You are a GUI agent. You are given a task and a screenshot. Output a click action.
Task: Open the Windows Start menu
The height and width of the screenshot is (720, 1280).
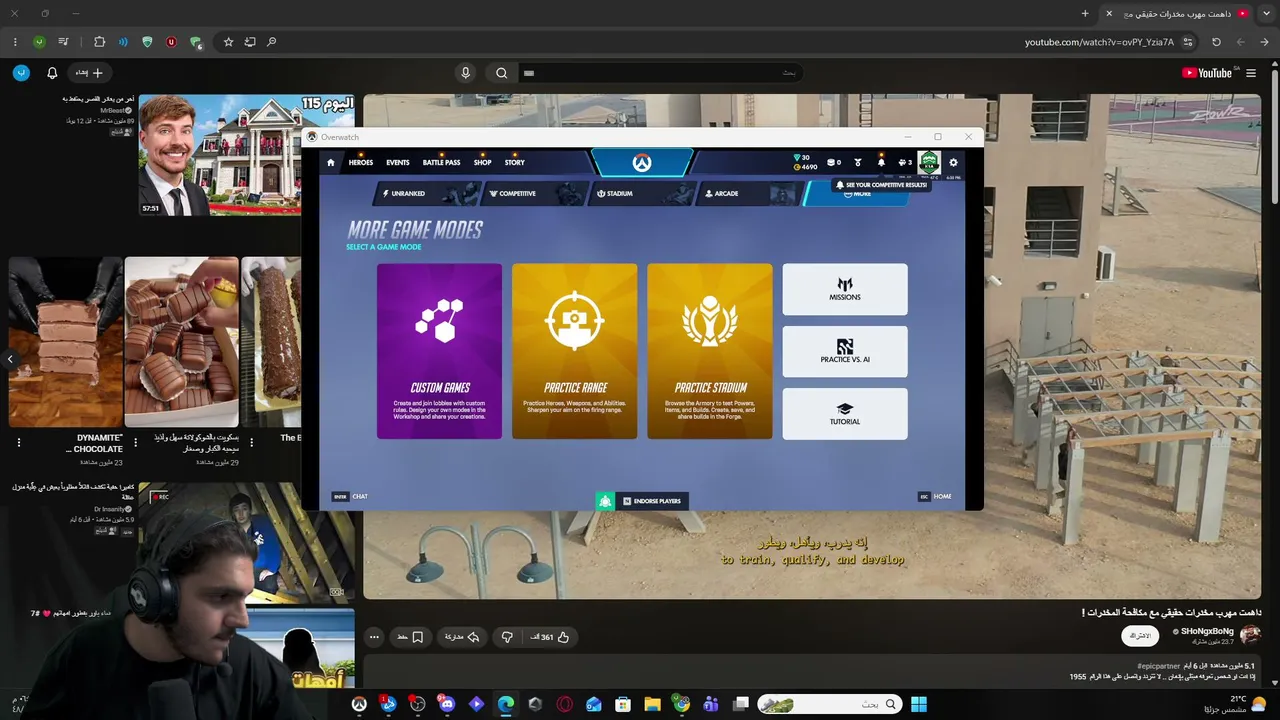click(x=919, y=704)
